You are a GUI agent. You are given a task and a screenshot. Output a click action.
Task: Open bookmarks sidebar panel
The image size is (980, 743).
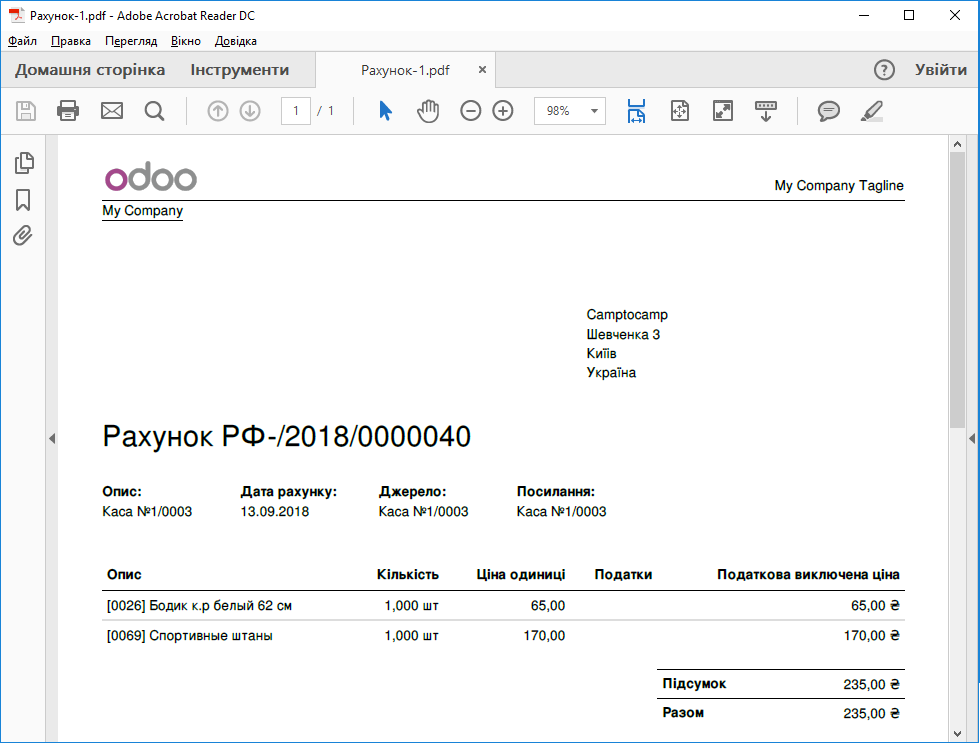pyautogui.click(x=23, y=200)
